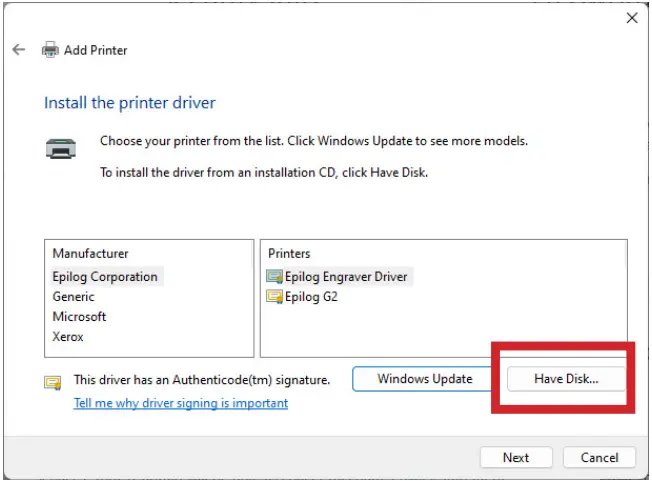Image resolution: width=652 pixels, height=481 pixels.
Task: Select Xerox in the Manufacturer list
Action: tap(68, 336)
